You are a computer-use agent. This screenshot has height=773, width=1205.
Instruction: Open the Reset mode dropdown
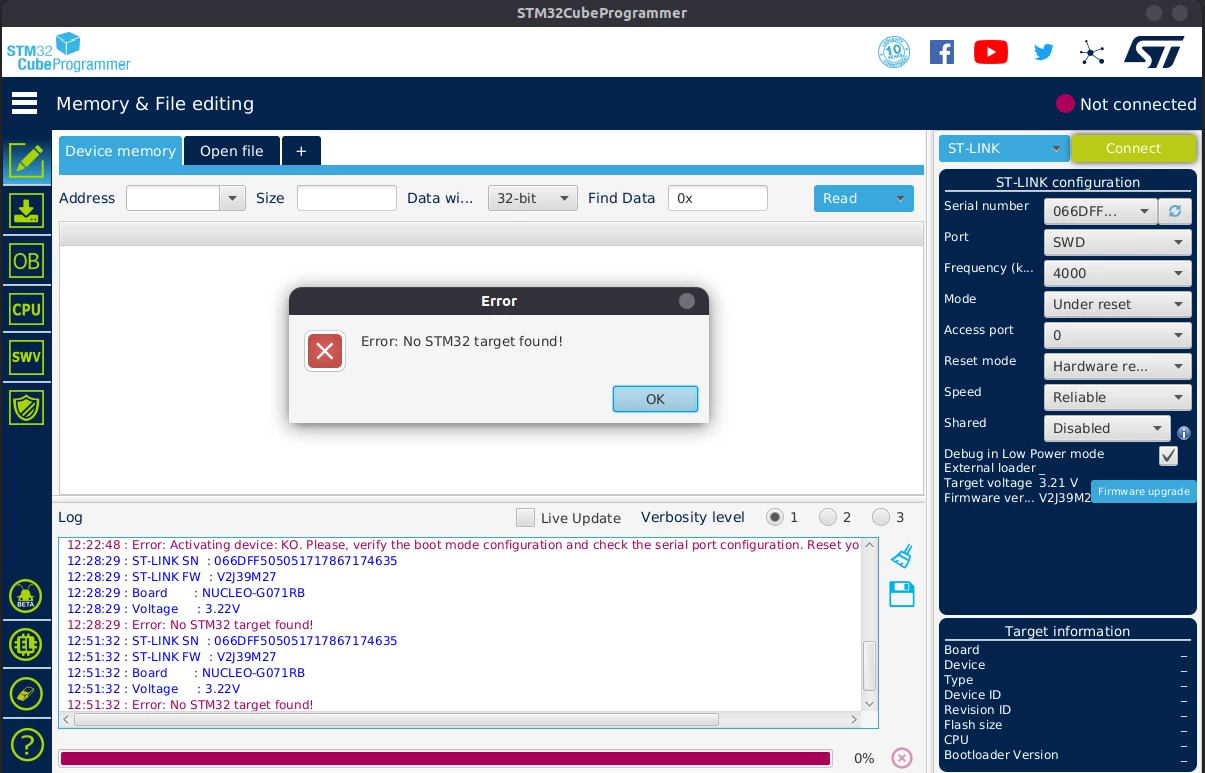click(1117, 366)
